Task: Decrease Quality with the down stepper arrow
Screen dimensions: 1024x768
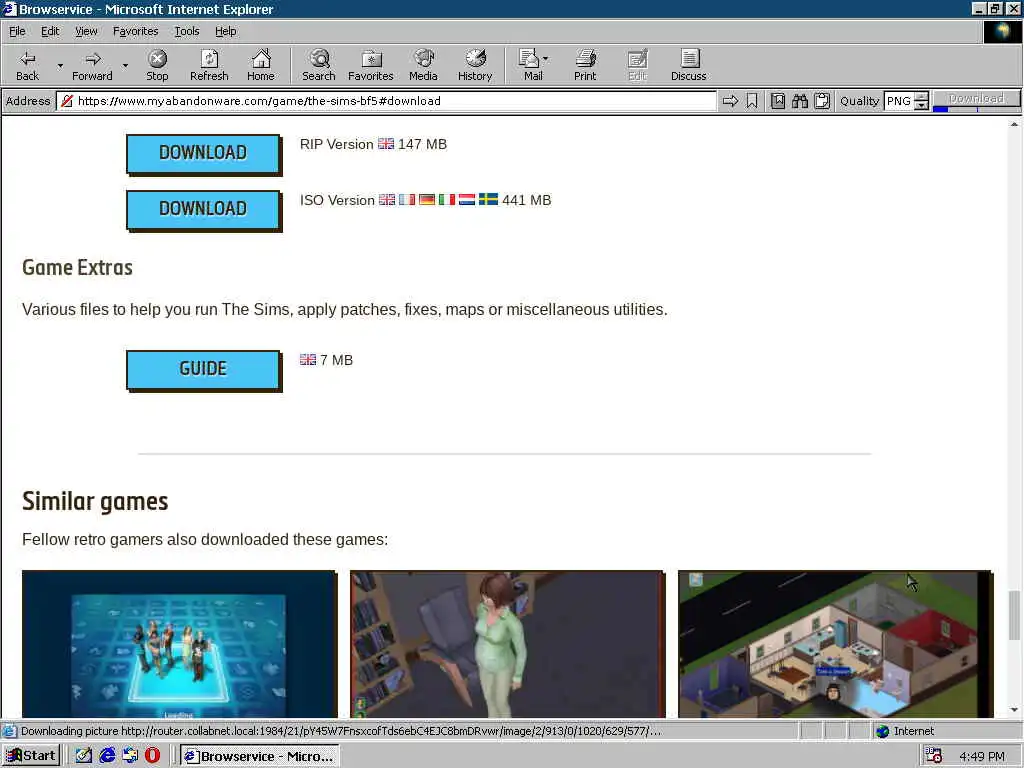Action: point(921,105)
